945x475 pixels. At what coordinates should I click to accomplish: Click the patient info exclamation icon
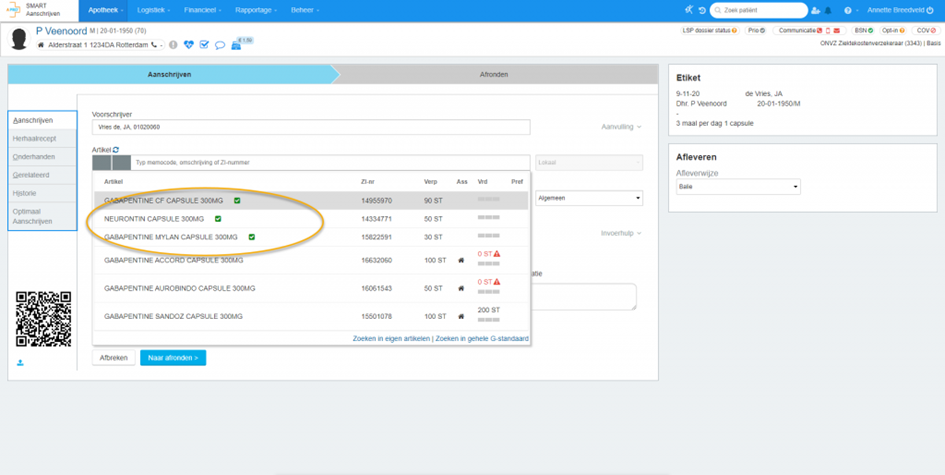[x=173, y=45]
